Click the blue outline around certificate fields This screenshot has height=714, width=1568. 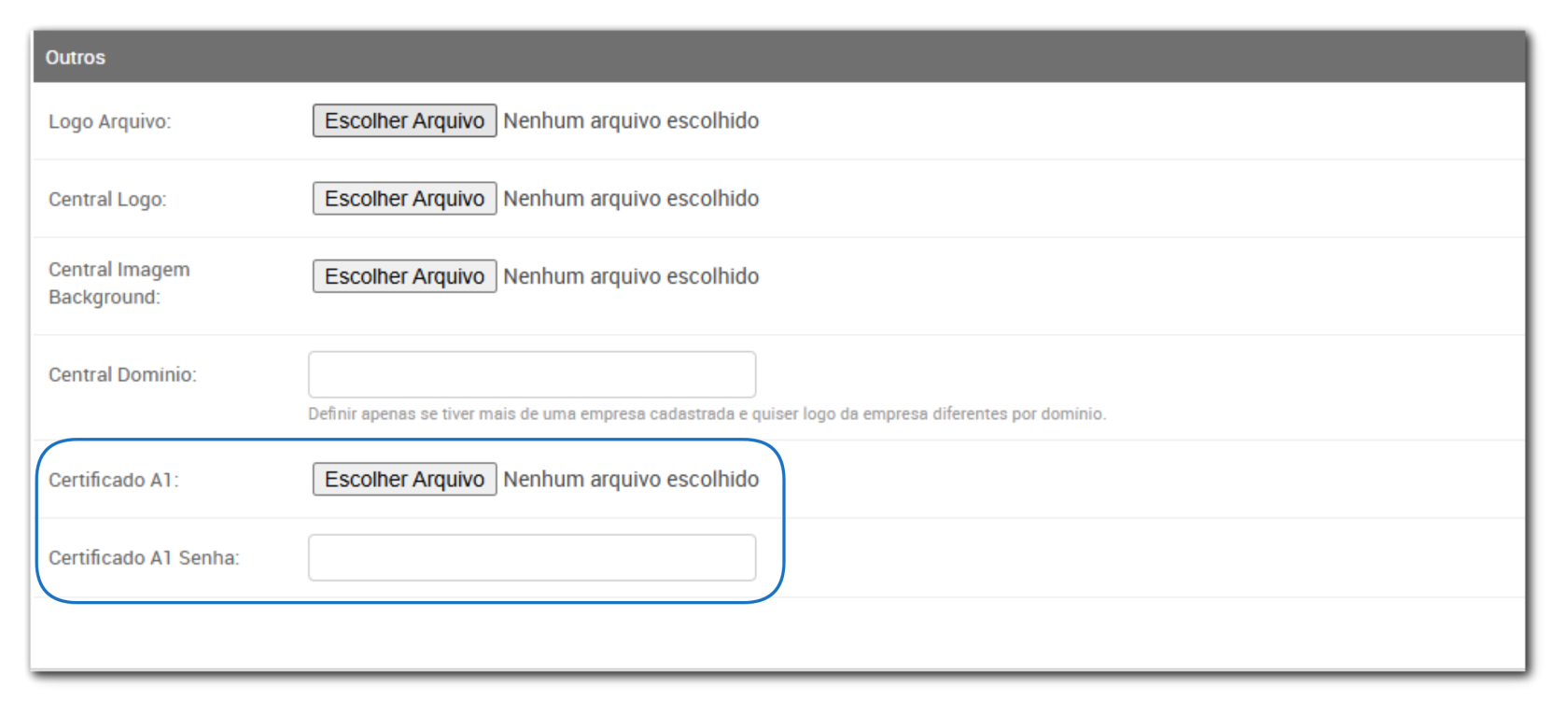(783, 523)
